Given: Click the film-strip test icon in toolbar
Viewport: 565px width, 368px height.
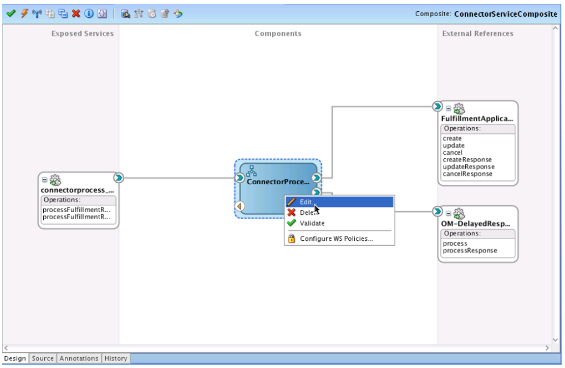Looking at the screenshot, I should click(x=125, y=14).
